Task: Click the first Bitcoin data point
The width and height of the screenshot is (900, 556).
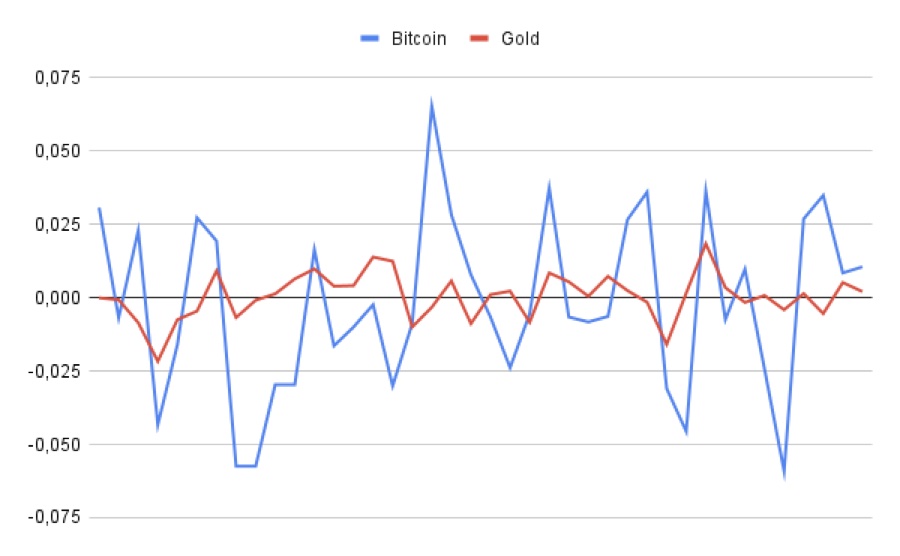Action: coord(99,208)
